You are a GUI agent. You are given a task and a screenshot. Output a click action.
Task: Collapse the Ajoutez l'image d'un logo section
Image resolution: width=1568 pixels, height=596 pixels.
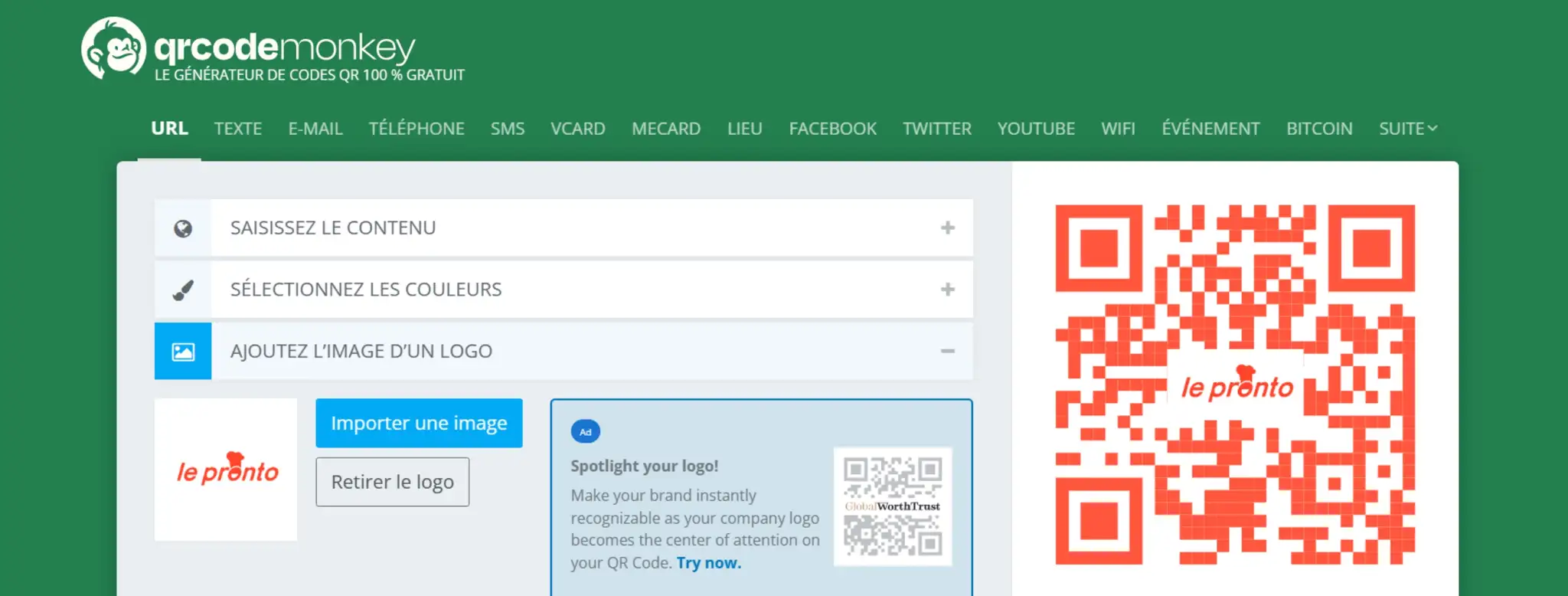(948, 351)
